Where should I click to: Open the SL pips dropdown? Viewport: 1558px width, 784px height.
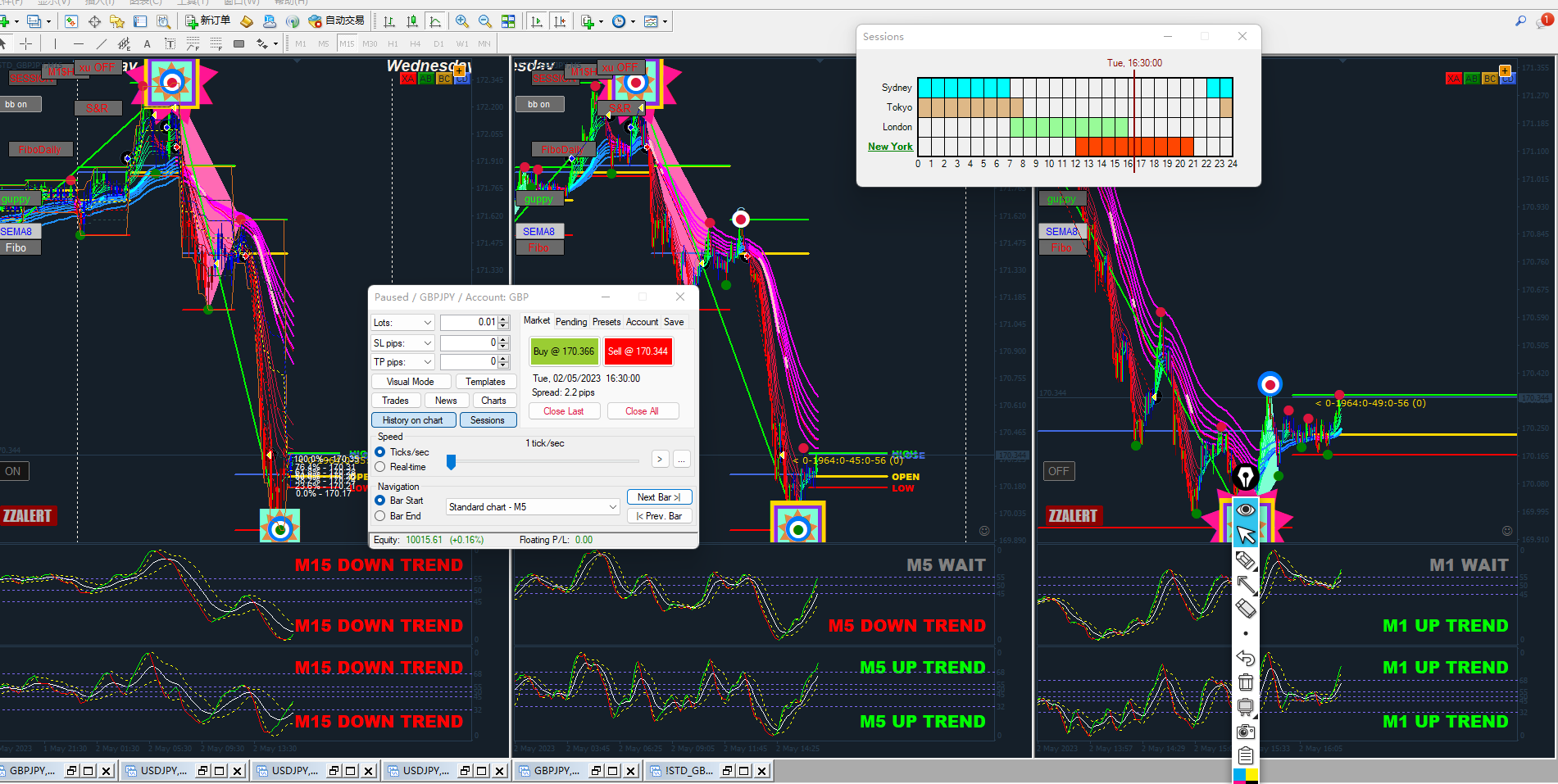click(x=402, y=343)
